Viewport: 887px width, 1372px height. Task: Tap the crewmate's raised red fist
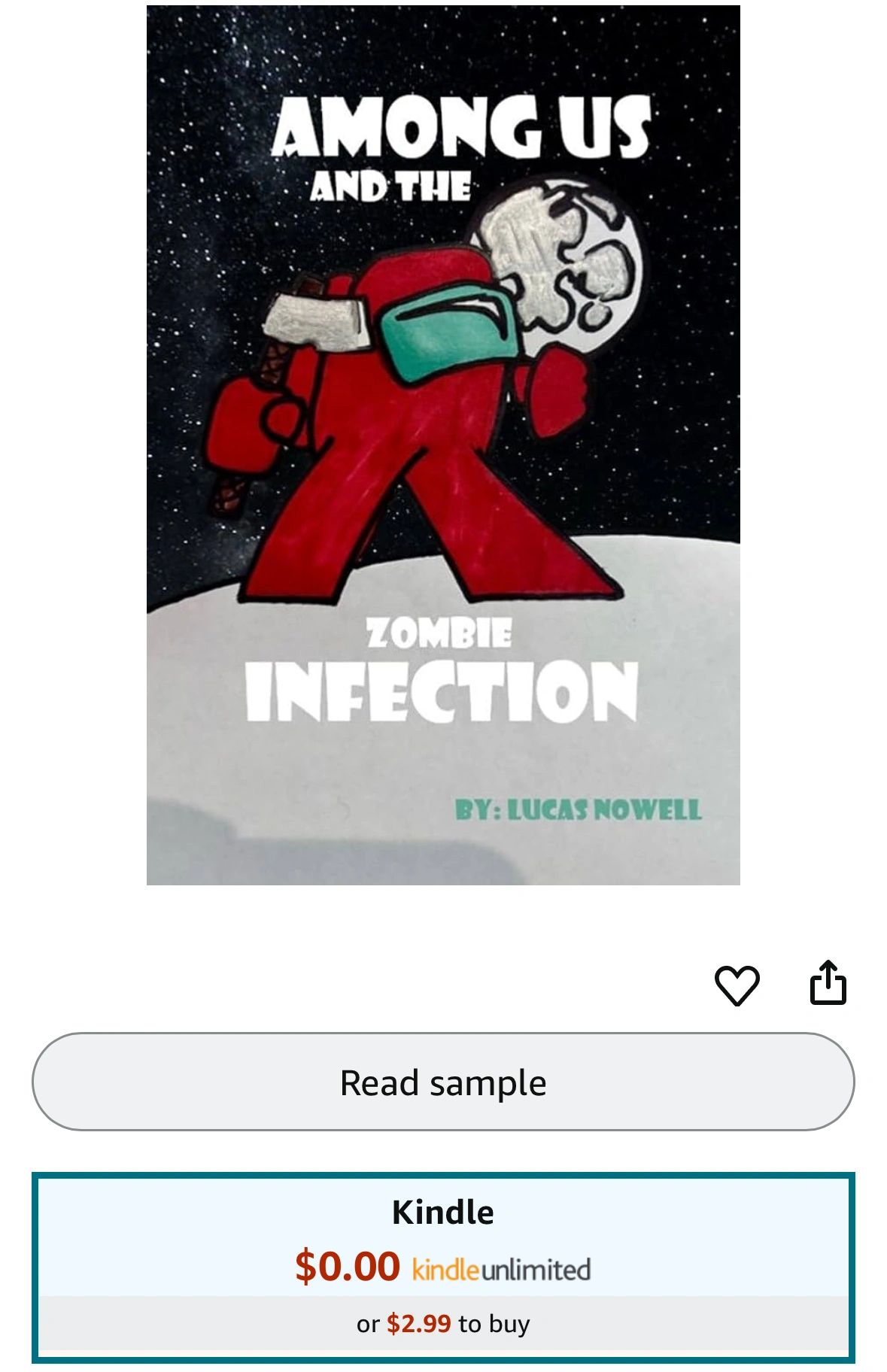point(558,390)
